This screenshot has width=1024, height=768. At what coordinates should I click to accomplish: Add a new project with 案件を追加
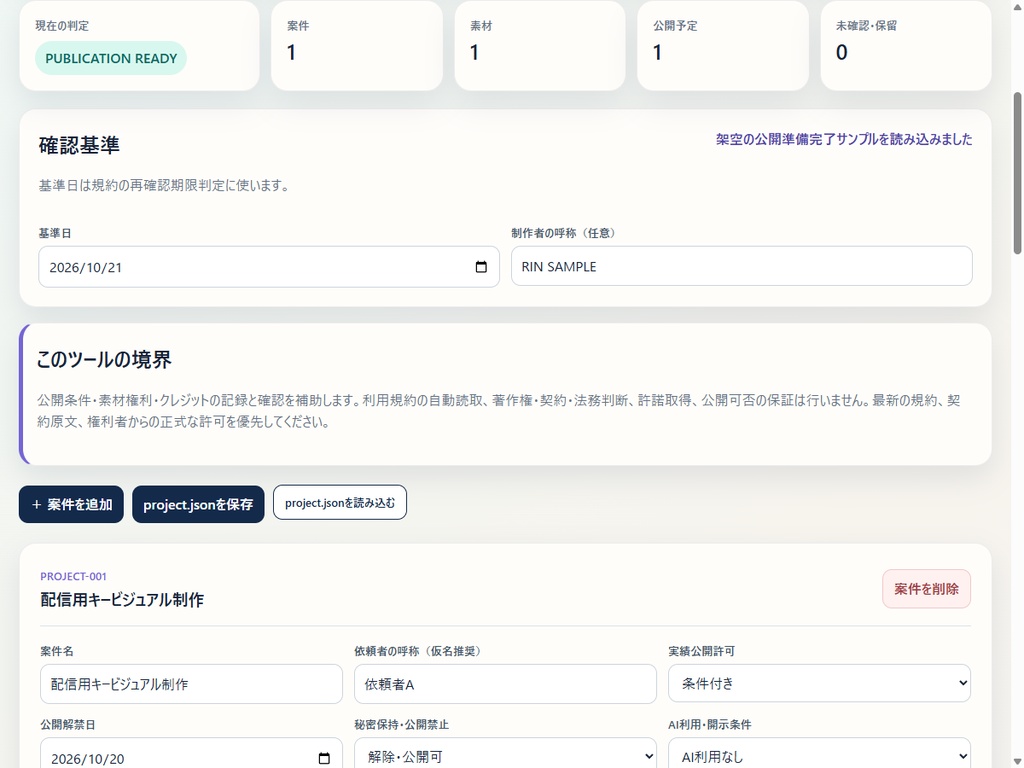(x=71, y=504)
